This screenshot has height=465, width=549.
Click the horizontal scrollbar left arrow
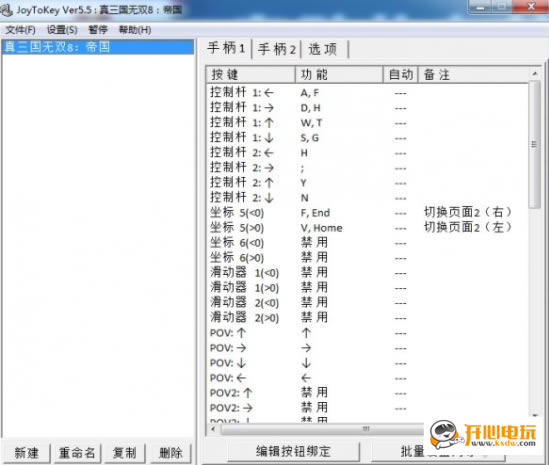tap(213, 429)
